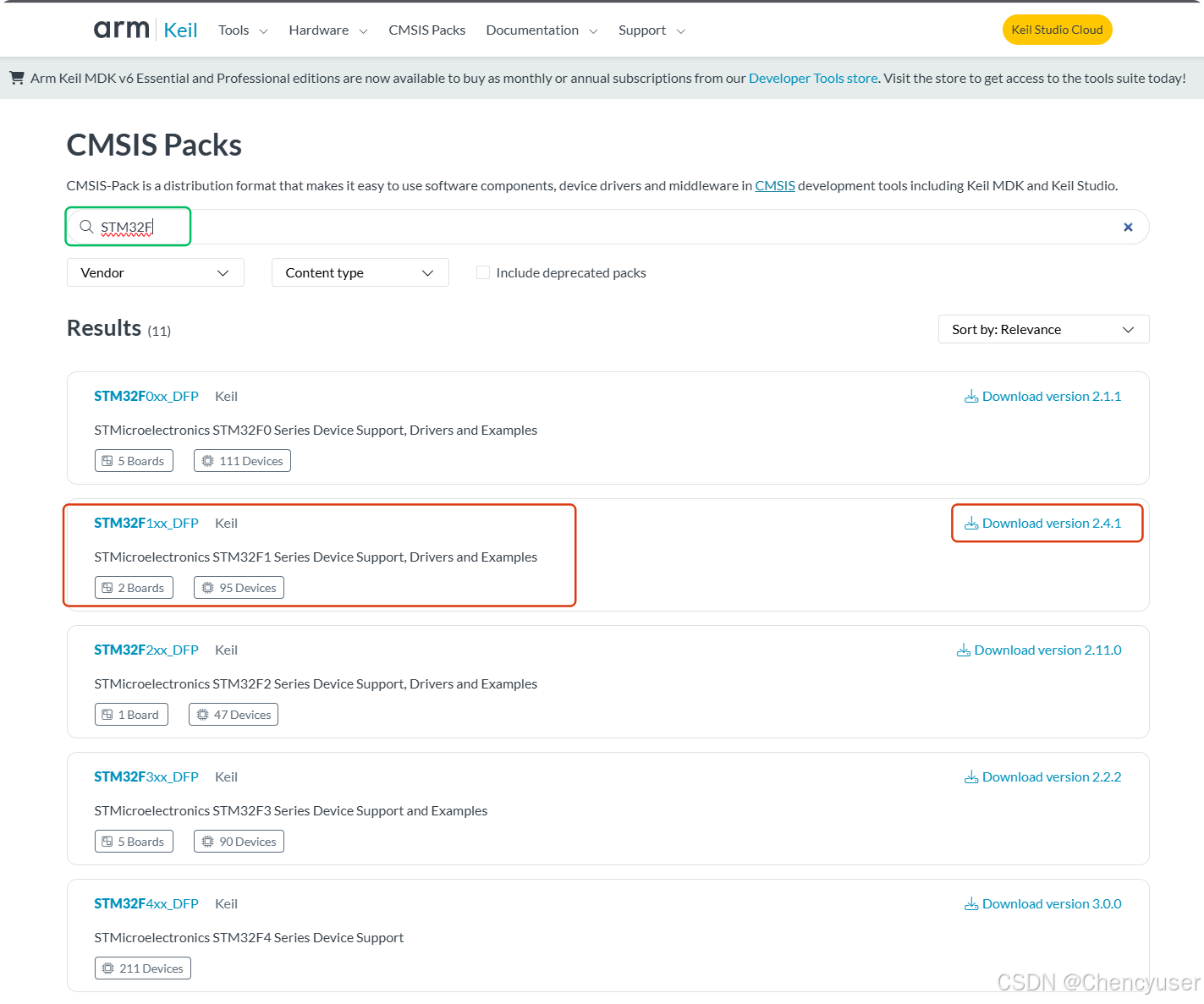
Task: Enable Include deprecated packs checkbox
Action: (x=483, y=272)
